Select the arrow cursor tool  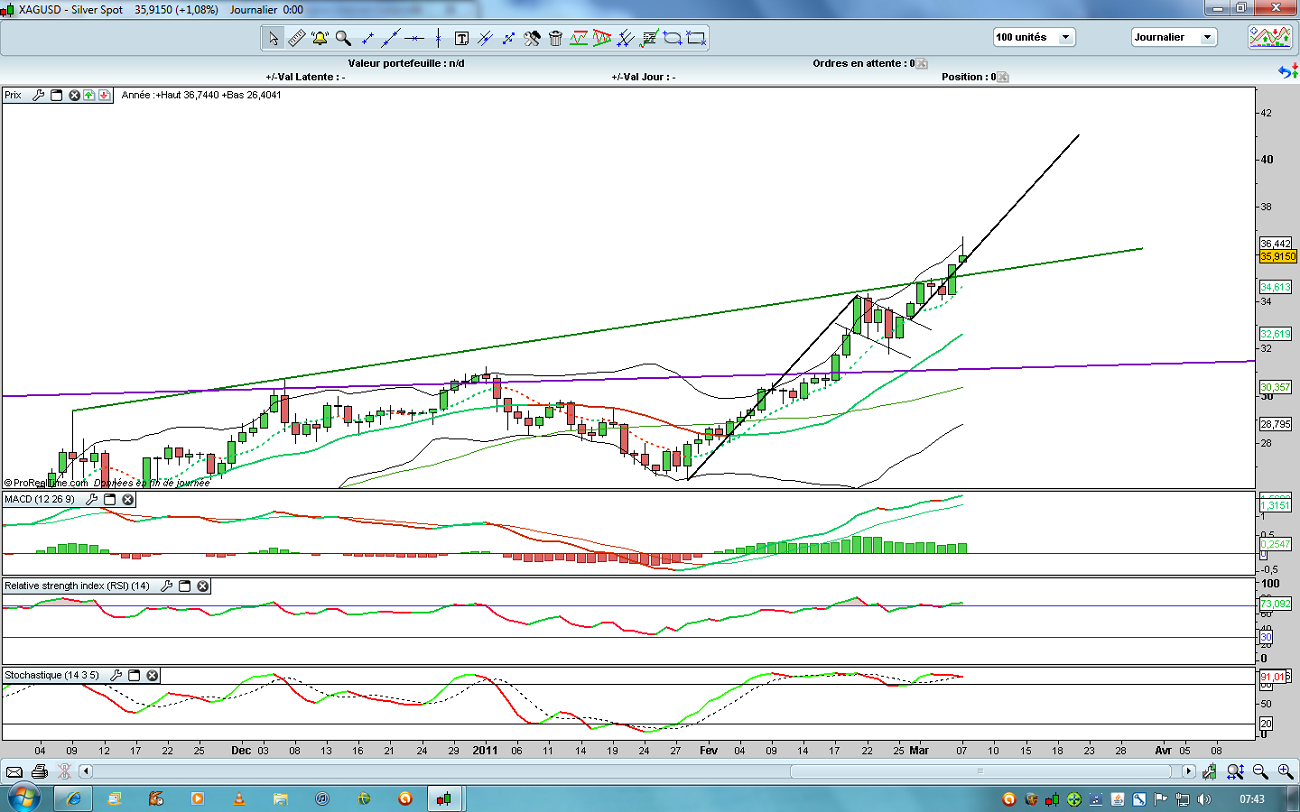pos(273,38)
